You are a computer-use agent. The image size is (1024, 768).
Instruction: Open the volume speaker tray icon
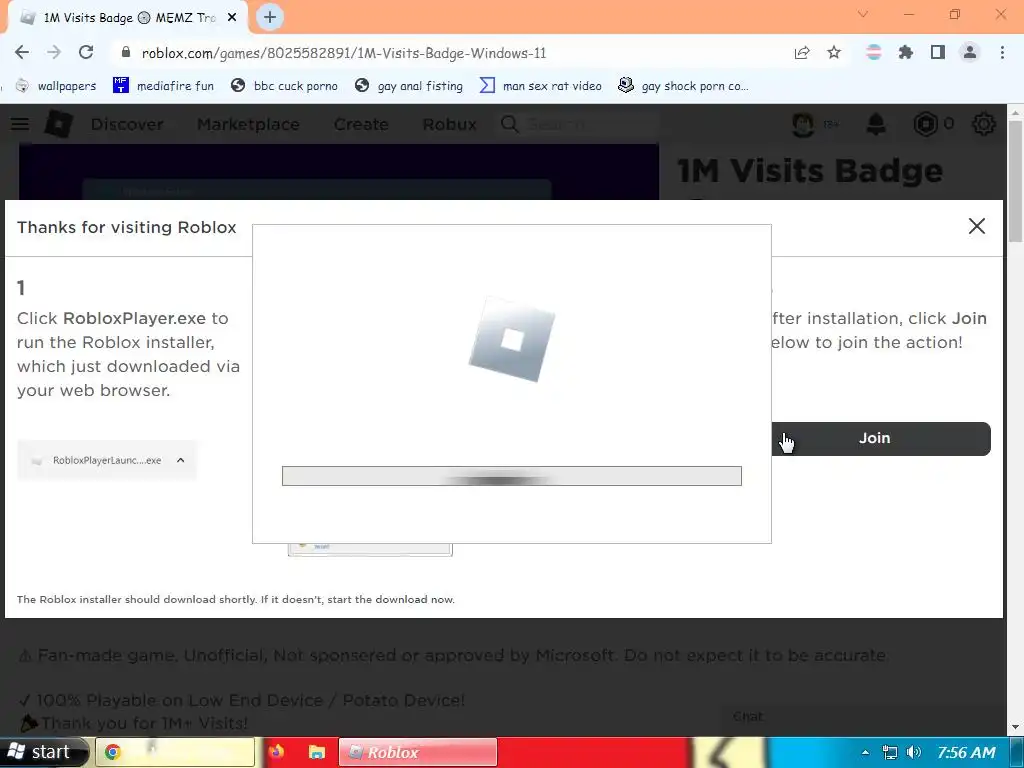[x=914, y=752]
